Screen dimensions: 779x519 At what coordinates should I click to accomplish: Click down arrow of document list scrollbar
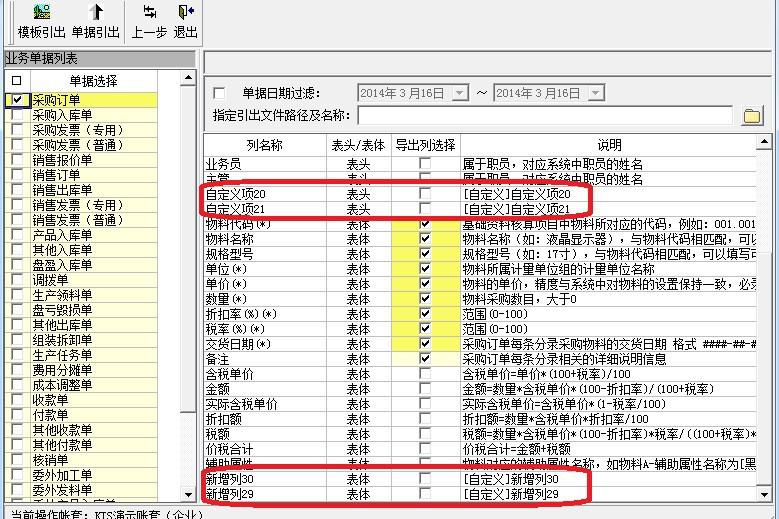click(x=188, y=494)
